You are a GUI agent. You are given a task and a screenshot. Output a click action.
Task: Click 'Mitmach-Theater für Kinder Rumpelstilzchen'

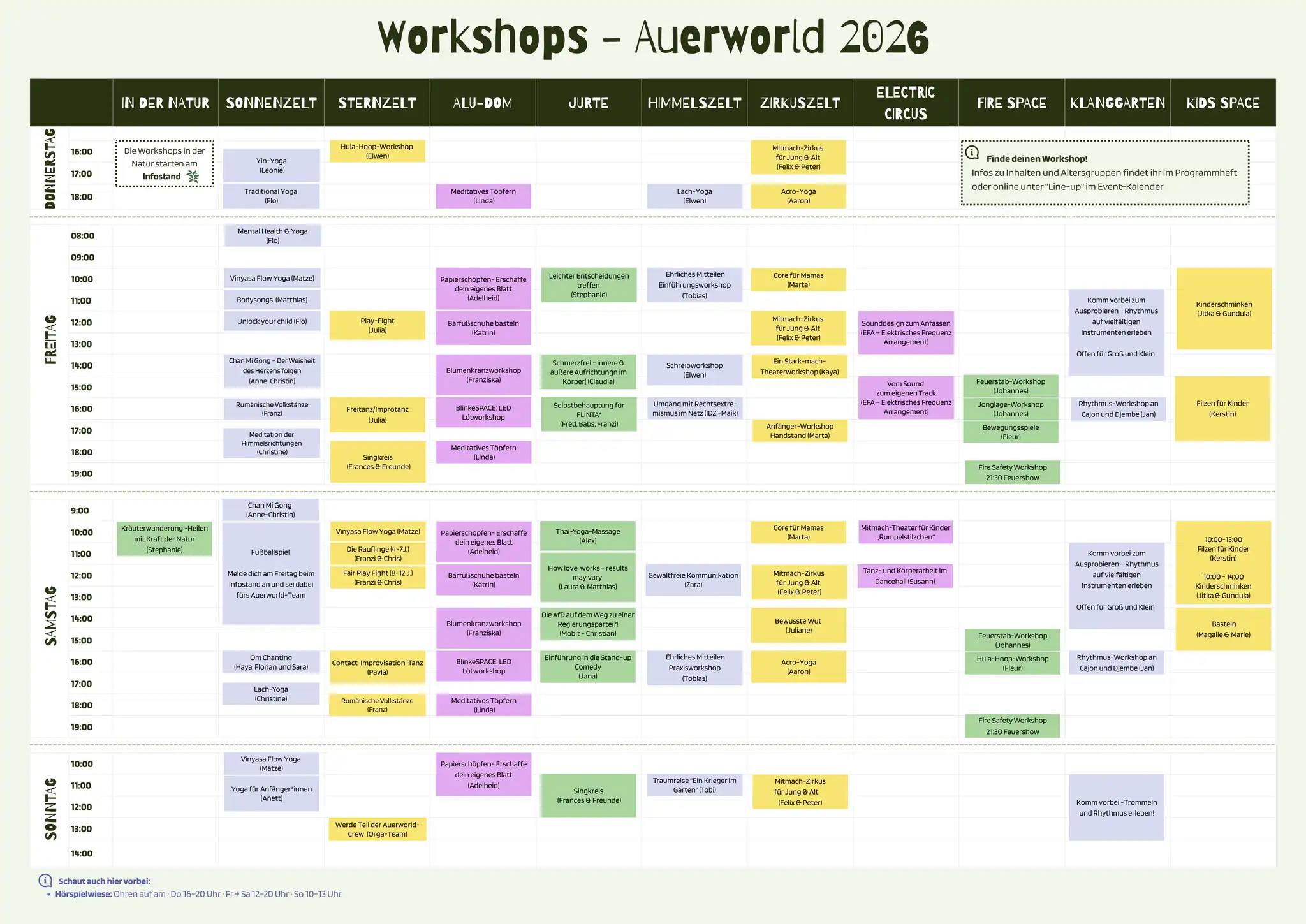click(x=906, y=532)
